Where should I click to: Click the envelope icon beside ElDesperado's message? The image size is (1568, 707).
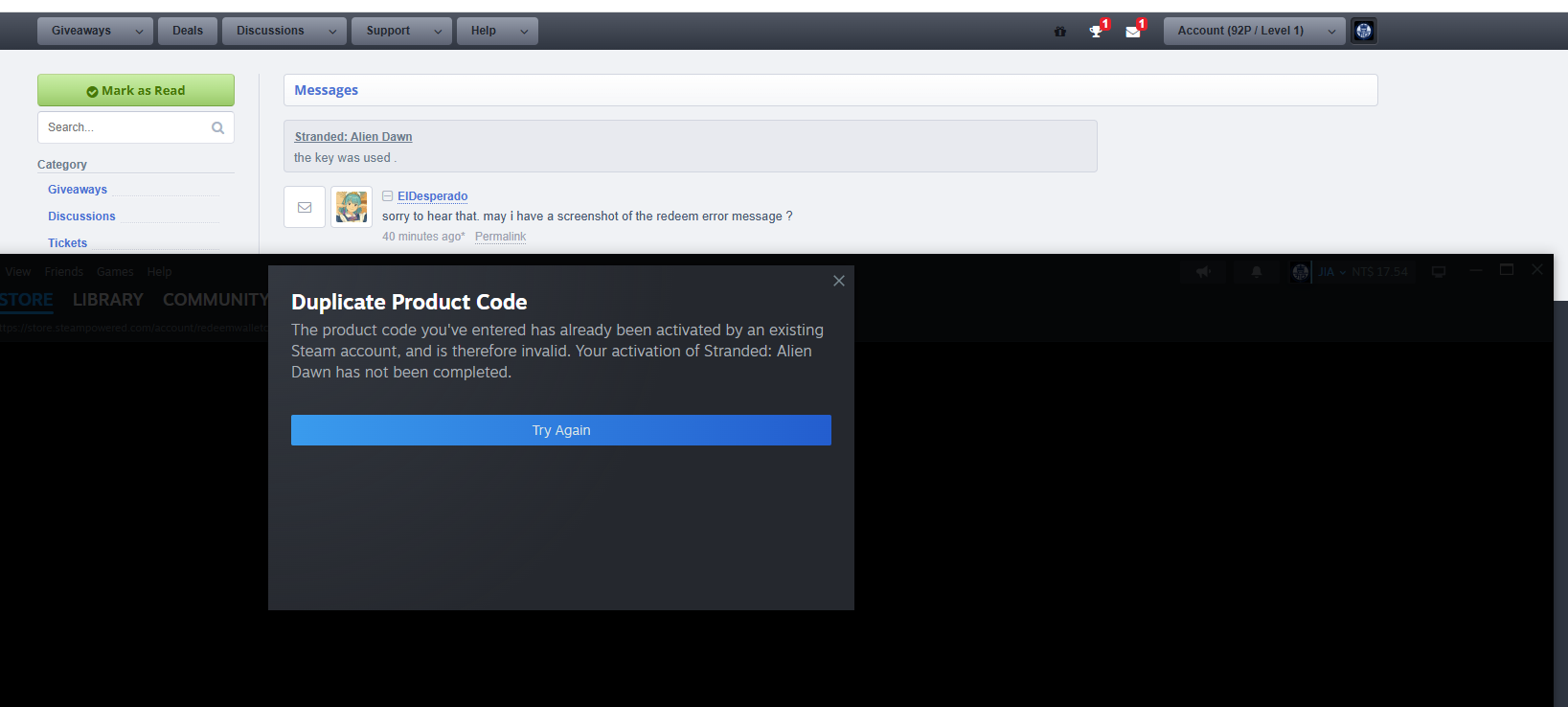[x=305, y=207]
